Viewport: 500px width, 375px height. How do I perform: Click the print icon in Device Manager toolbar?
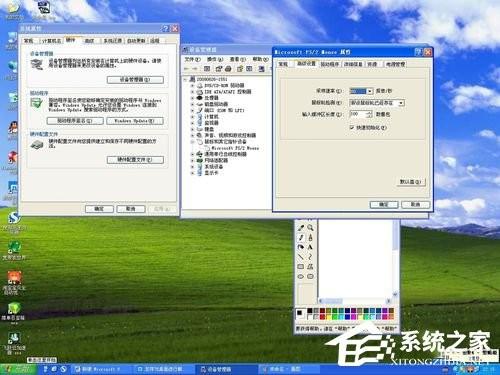click(228, 69)
